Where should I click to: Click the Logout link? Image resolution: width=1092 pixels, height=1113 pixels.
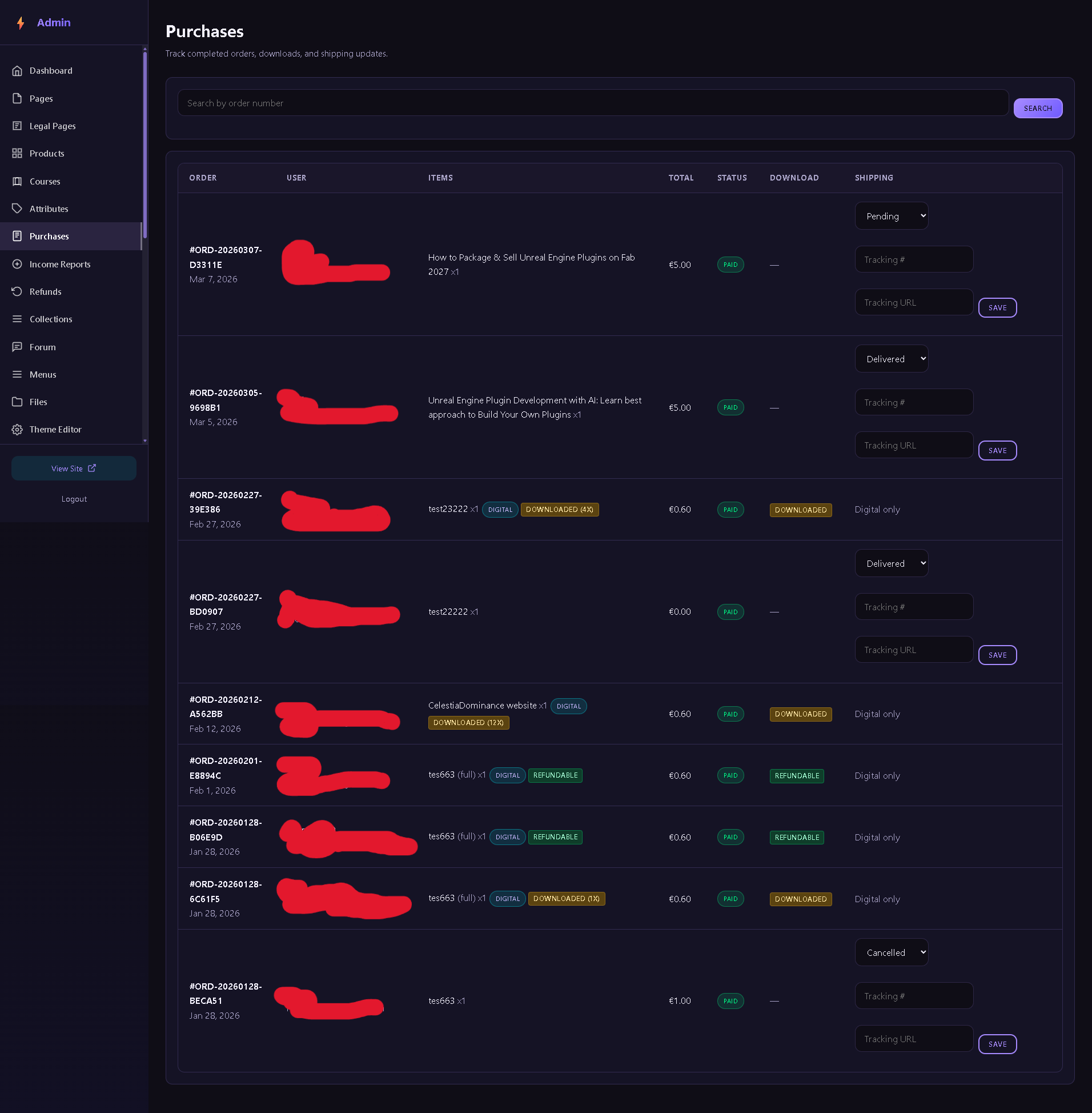[x=74, y=499]
